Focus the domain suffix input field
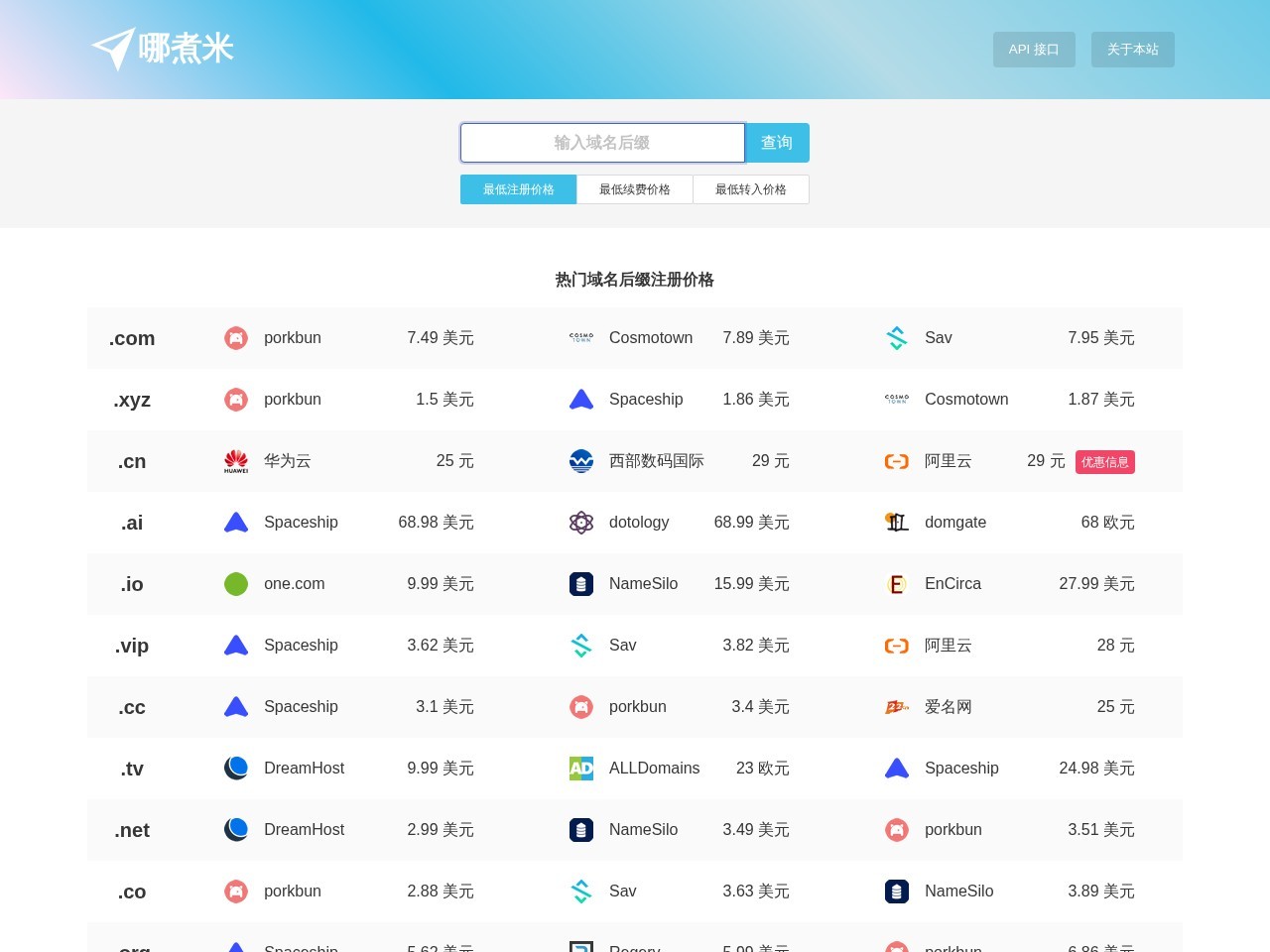Image resolution: width=1270 pixels, height=952 pixels. [602, 143]
